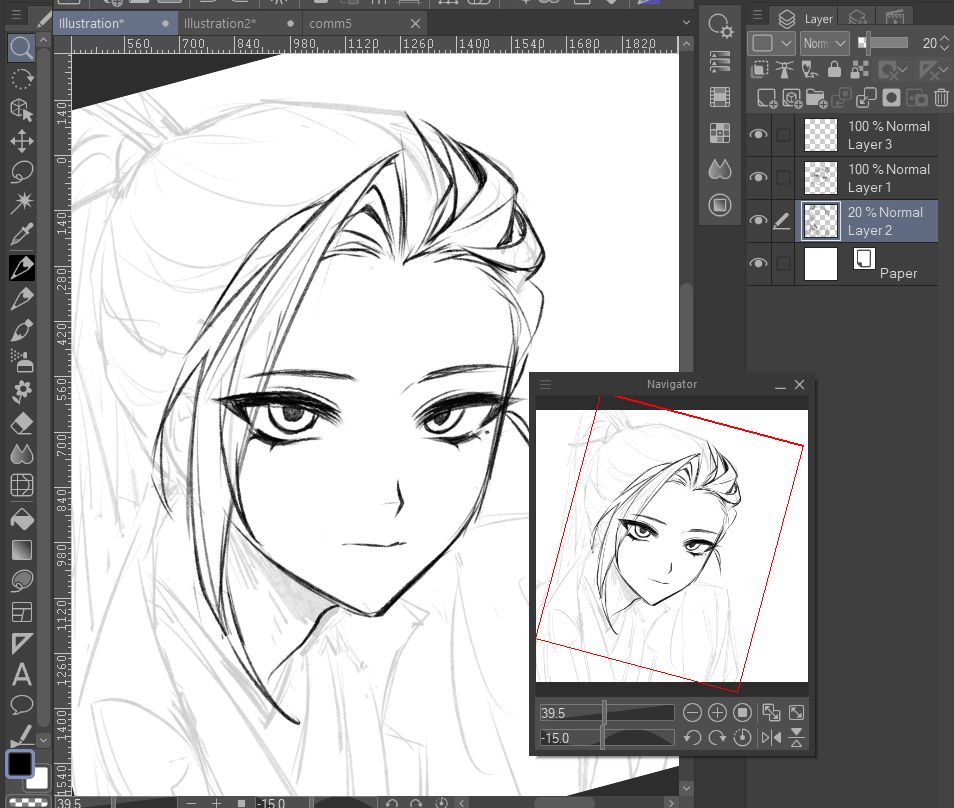Open blending mode Norm dropdown

824,43
